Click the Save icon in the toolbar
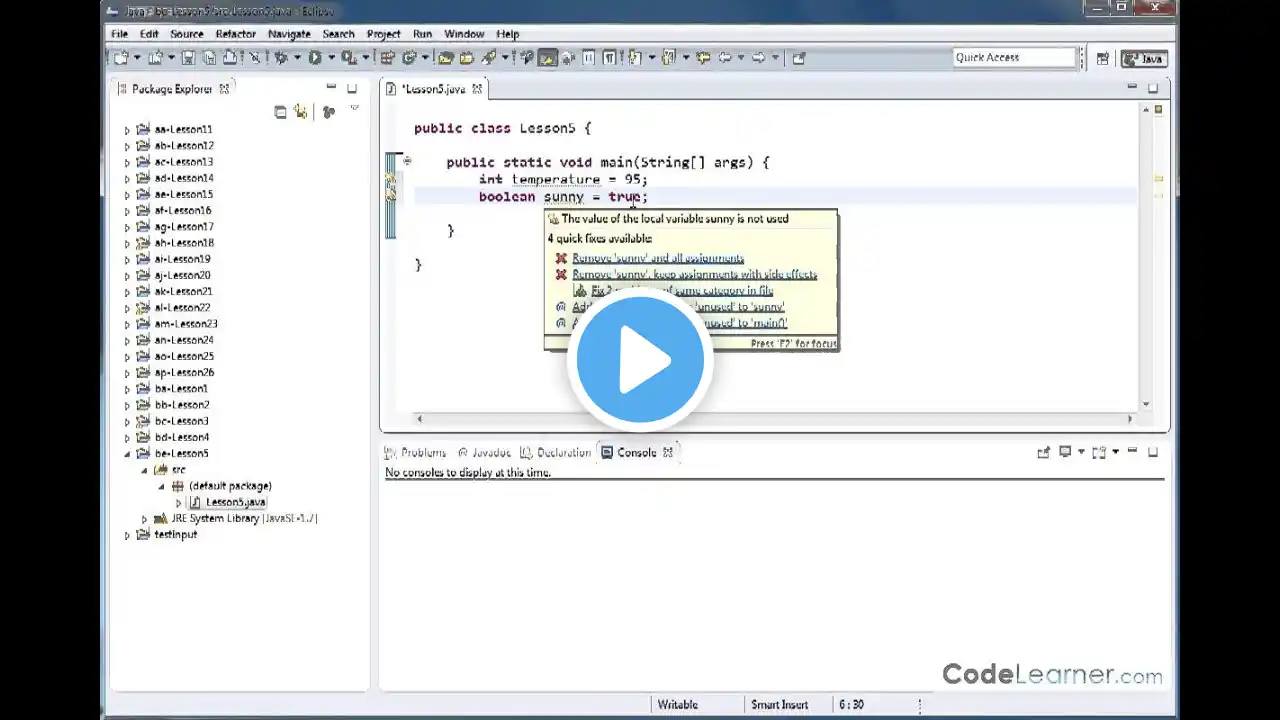The height and width of the screenshot is (720, 1280). pos(187,58)
